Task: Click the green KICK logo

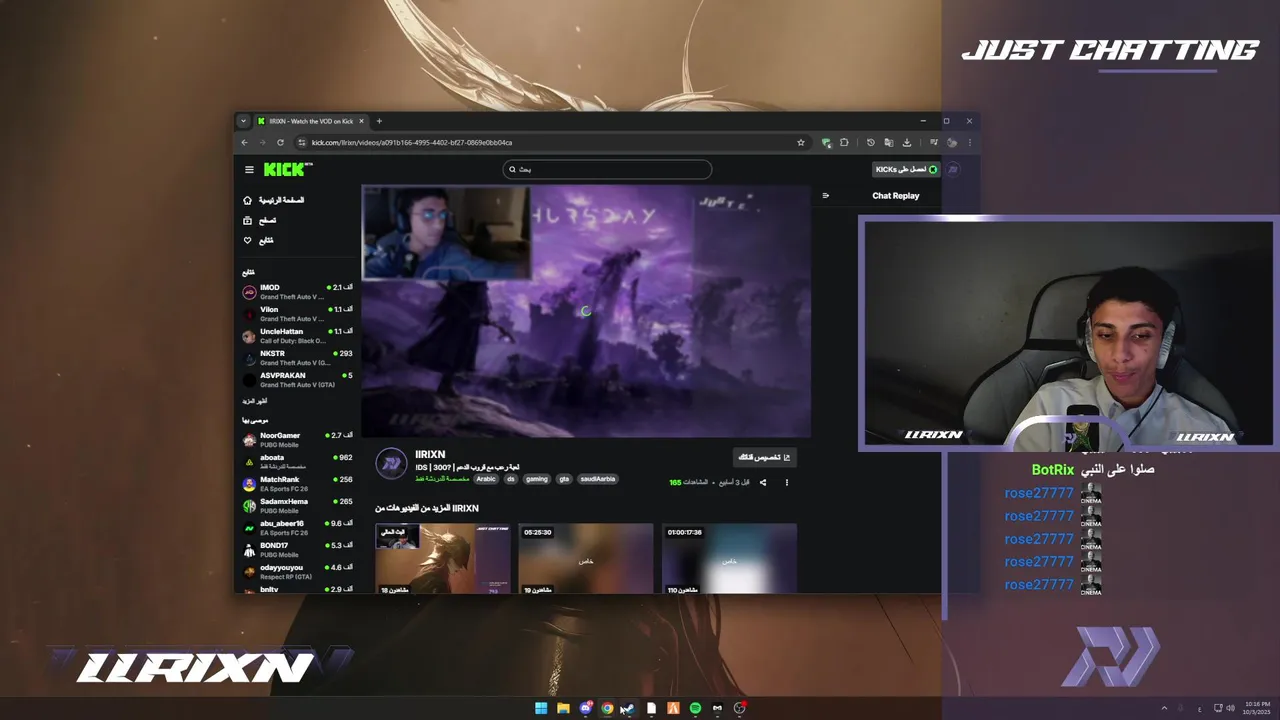Action: (x=286, y=170)
